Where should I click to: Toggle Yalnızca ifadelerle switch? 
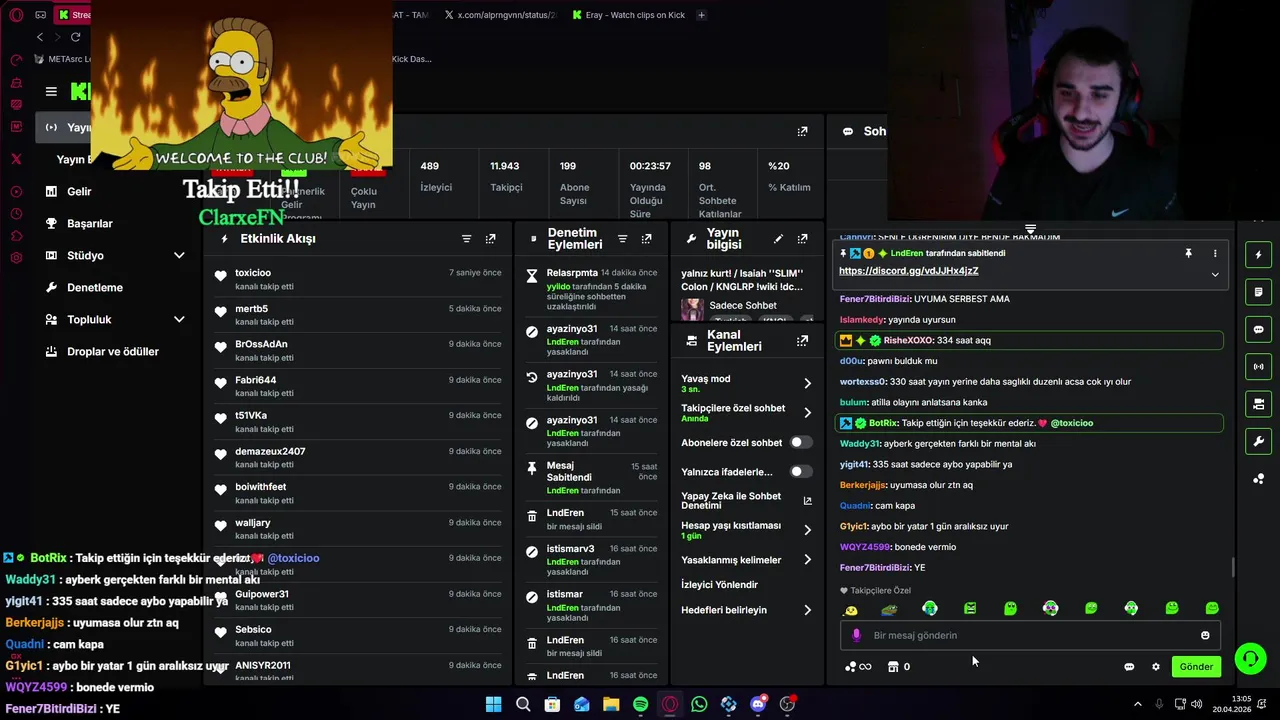800,471
